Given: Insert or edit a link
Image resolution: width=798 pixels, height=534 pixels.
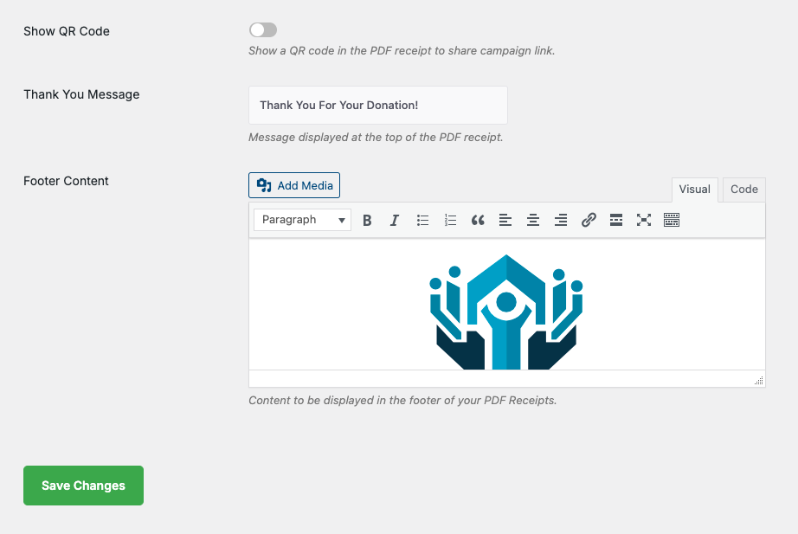Looking at the screenshot, I should pos(588,220).
